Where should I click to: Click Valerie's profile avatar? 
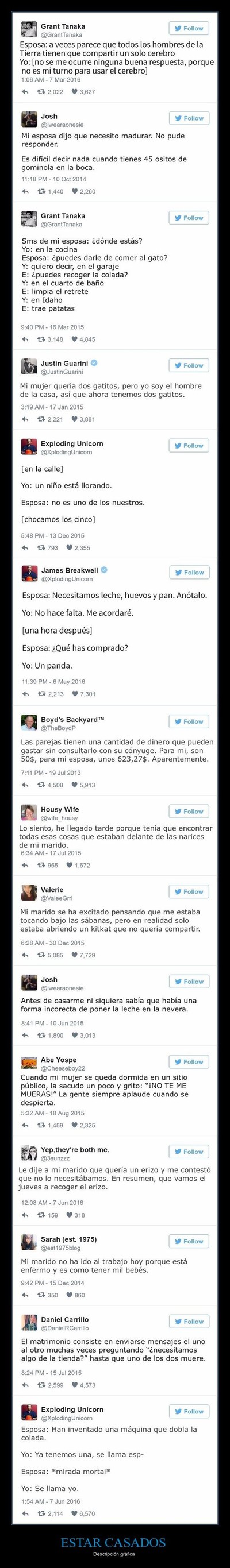29,893
